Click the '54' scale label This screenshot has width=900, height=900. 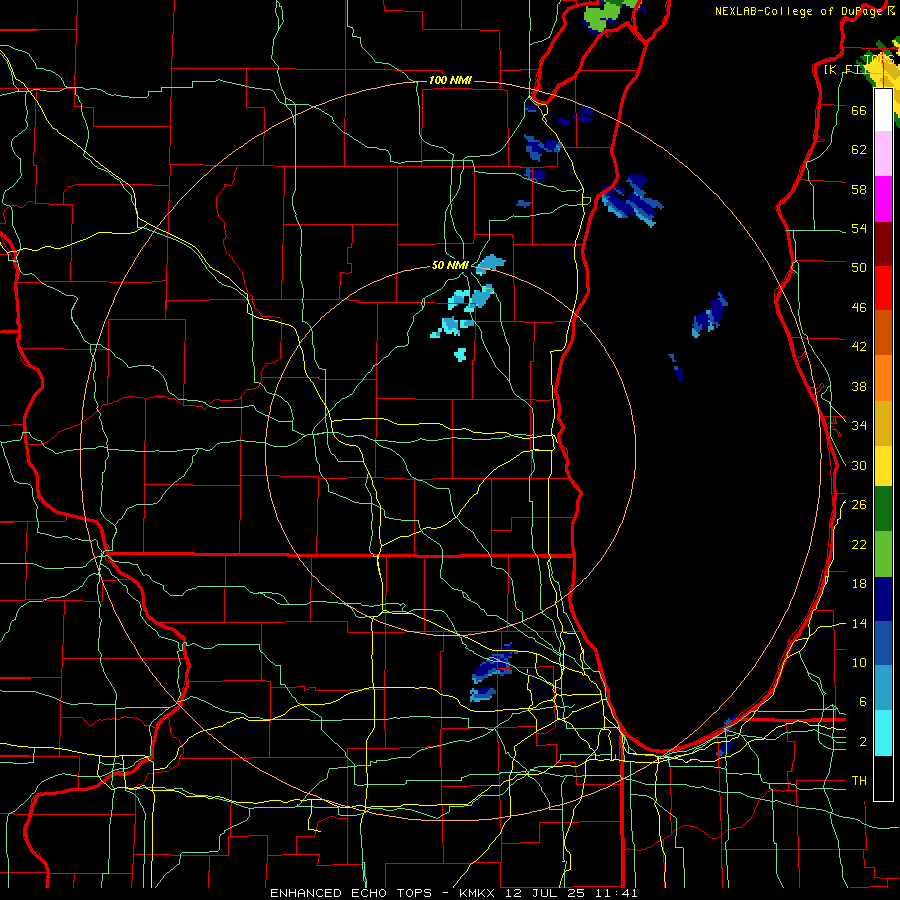click(859, 228)
